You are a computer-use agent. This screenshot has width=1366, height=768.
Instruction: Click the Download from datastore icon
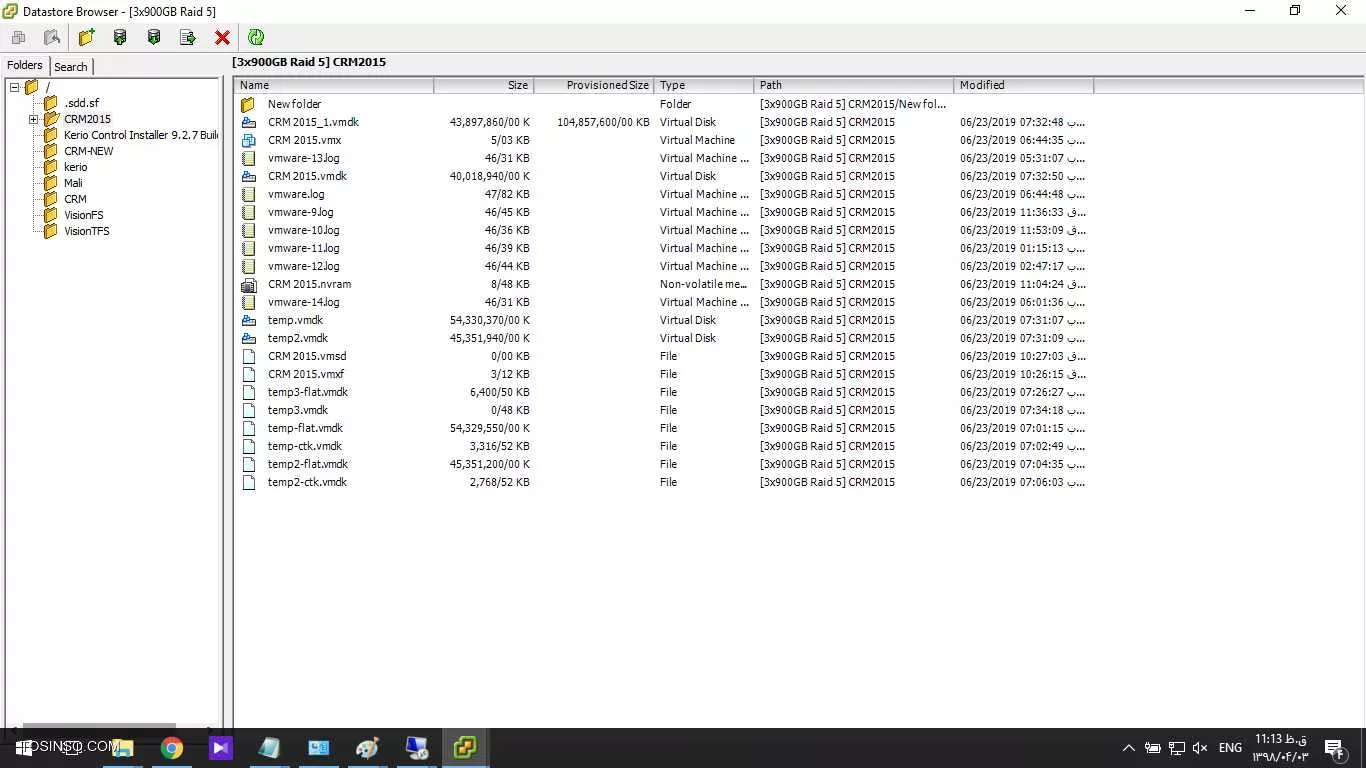pos(154,37)
